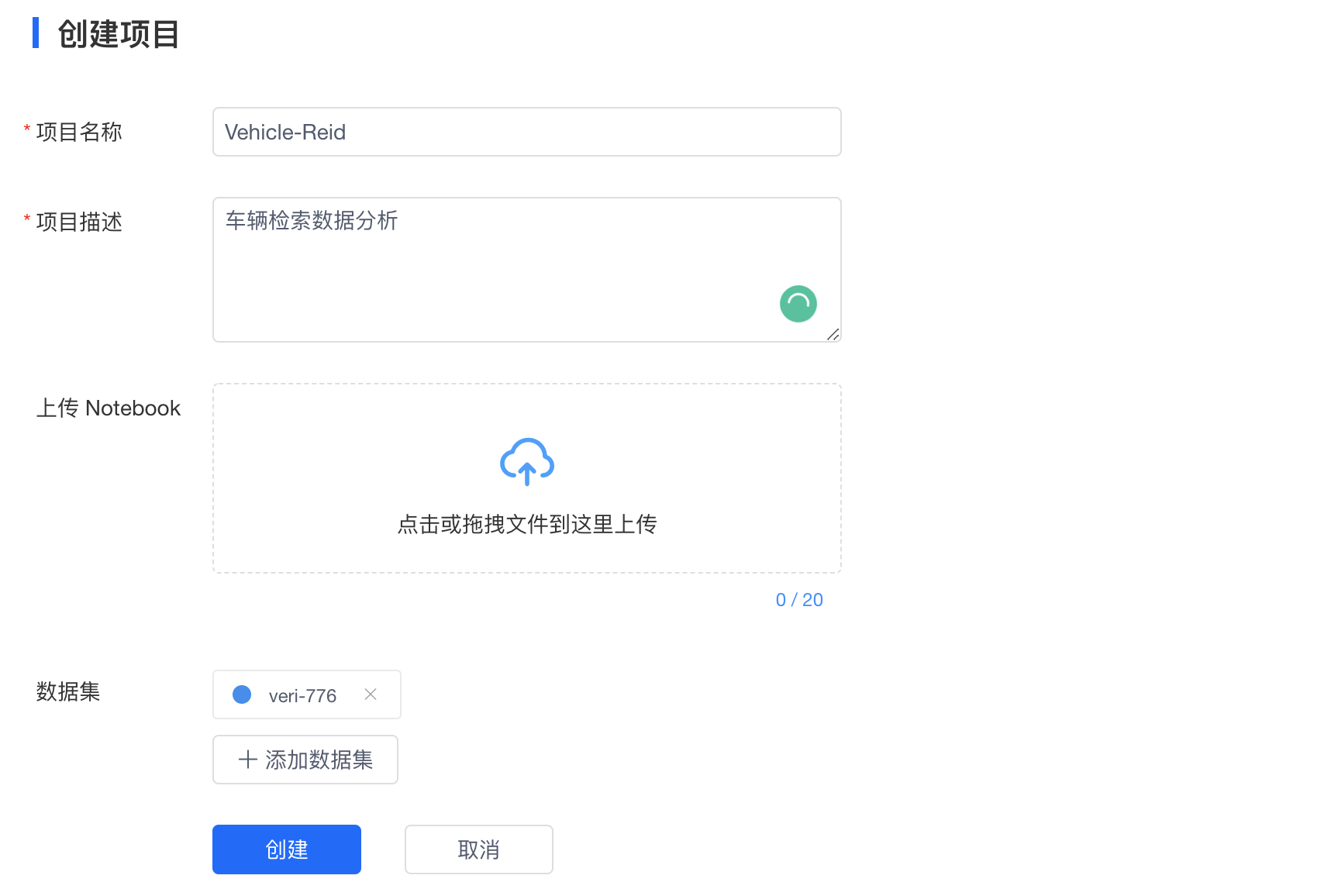Click the 创建 button to create project
The height and width of the screenshot is (896, 1338).
click(286, 849)
